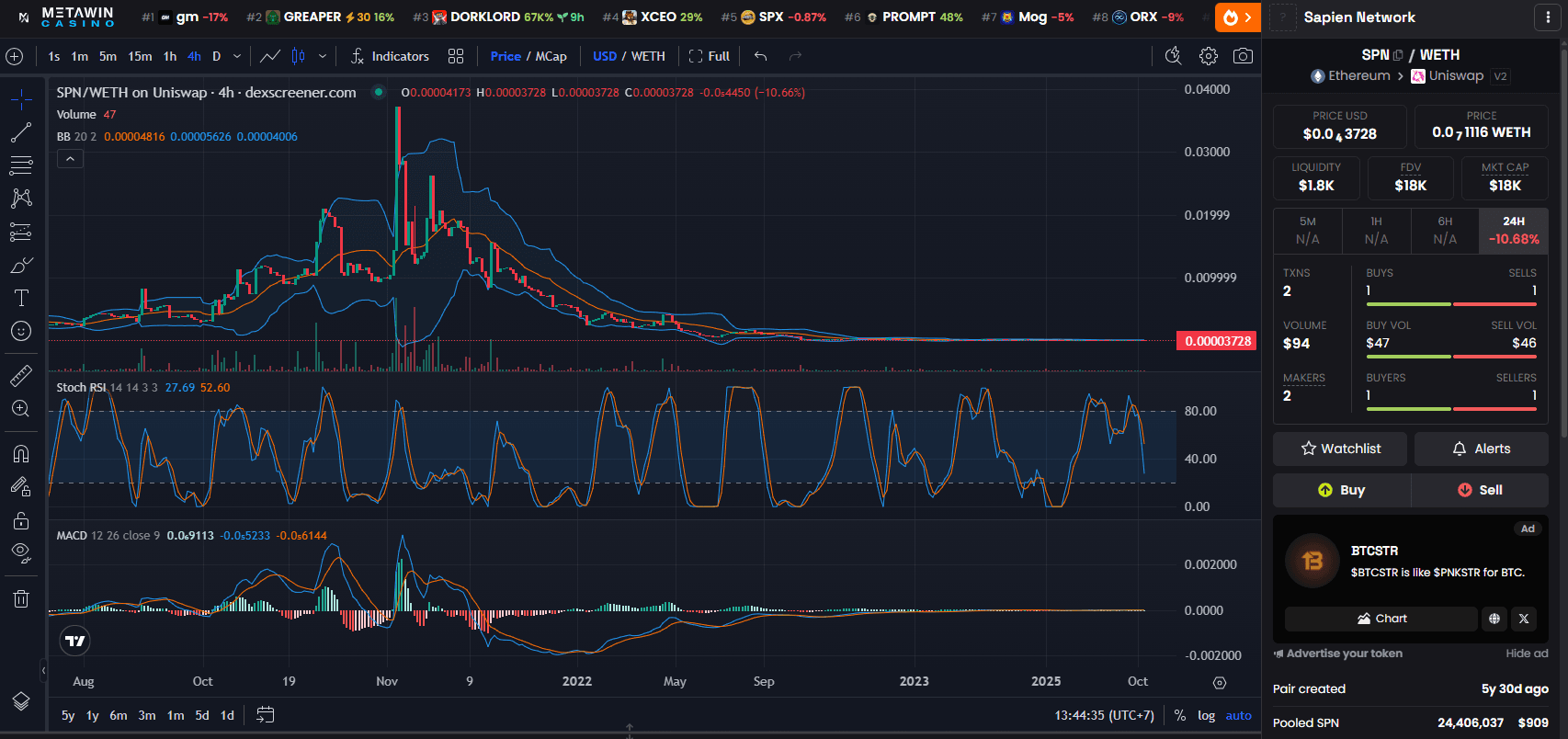Image resolution: width=1568 pixels, height=739 pixels.
Task: Select candlestick chart style
Action: 298,56
